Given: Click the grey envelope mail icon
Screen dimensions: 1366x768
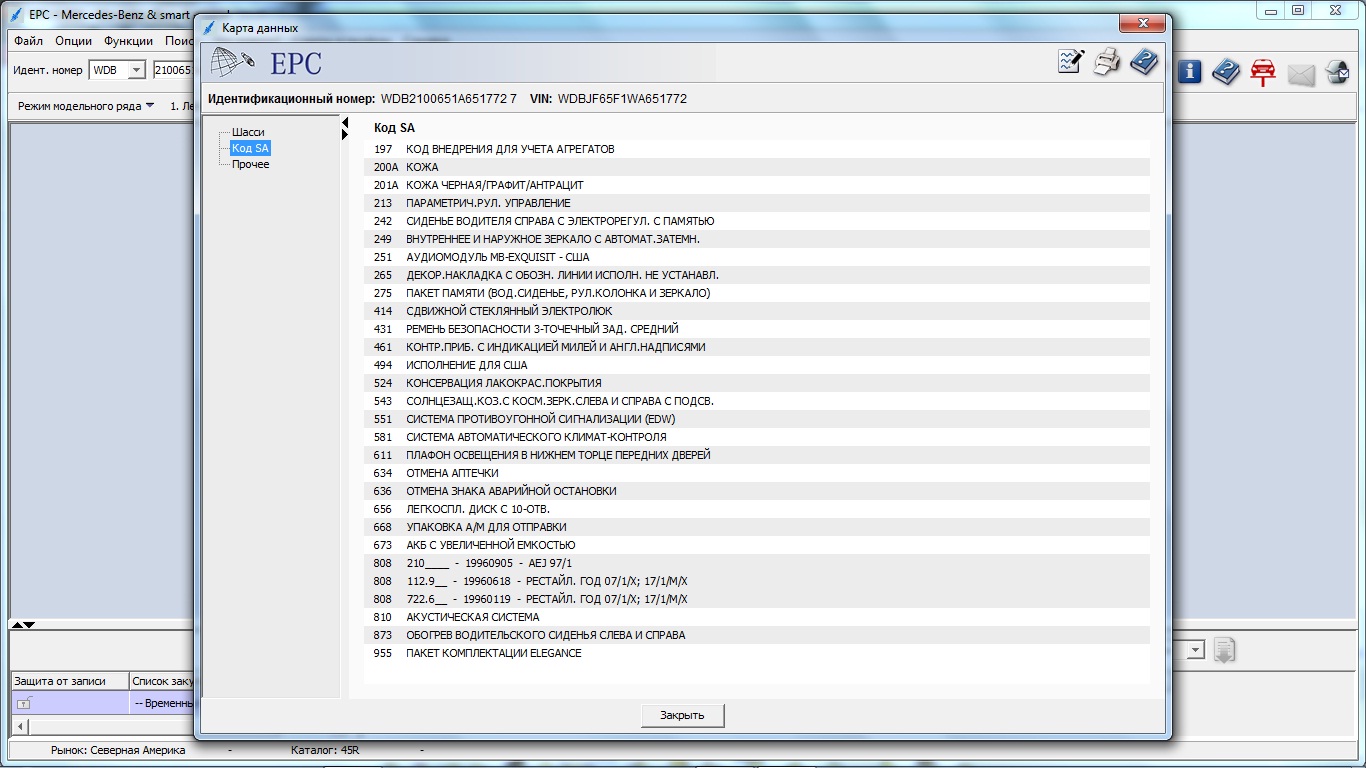Looking at the screenshot, I should 1300,73.
